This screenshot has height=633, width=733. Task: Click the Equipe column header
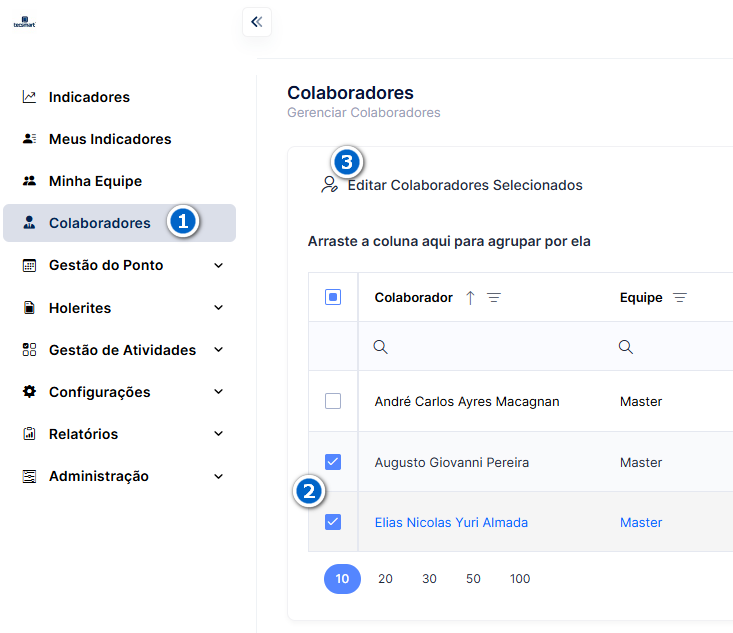641,297
